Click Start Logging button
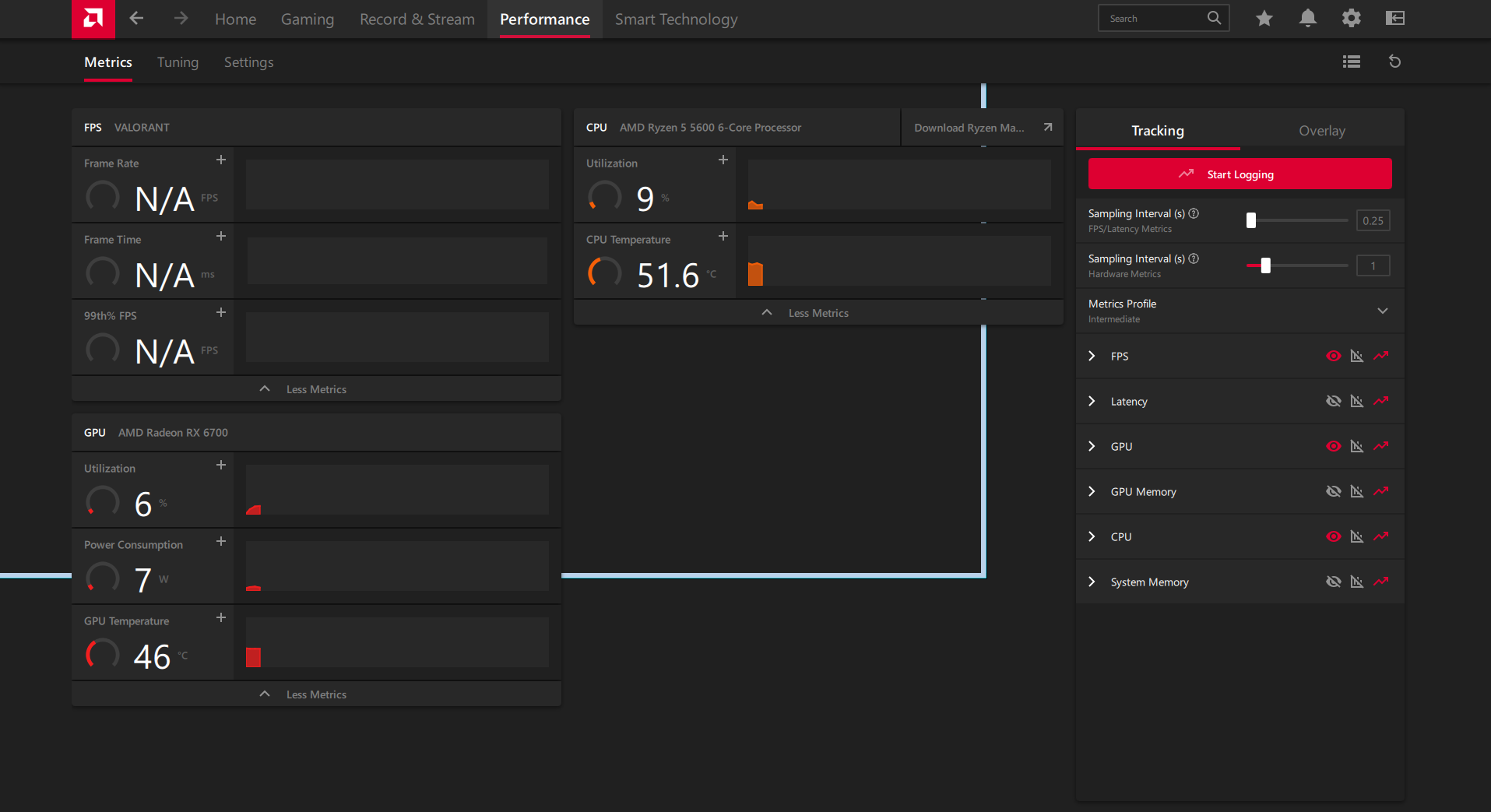This screenshot has width=1491, height=812. [1240, 174]
